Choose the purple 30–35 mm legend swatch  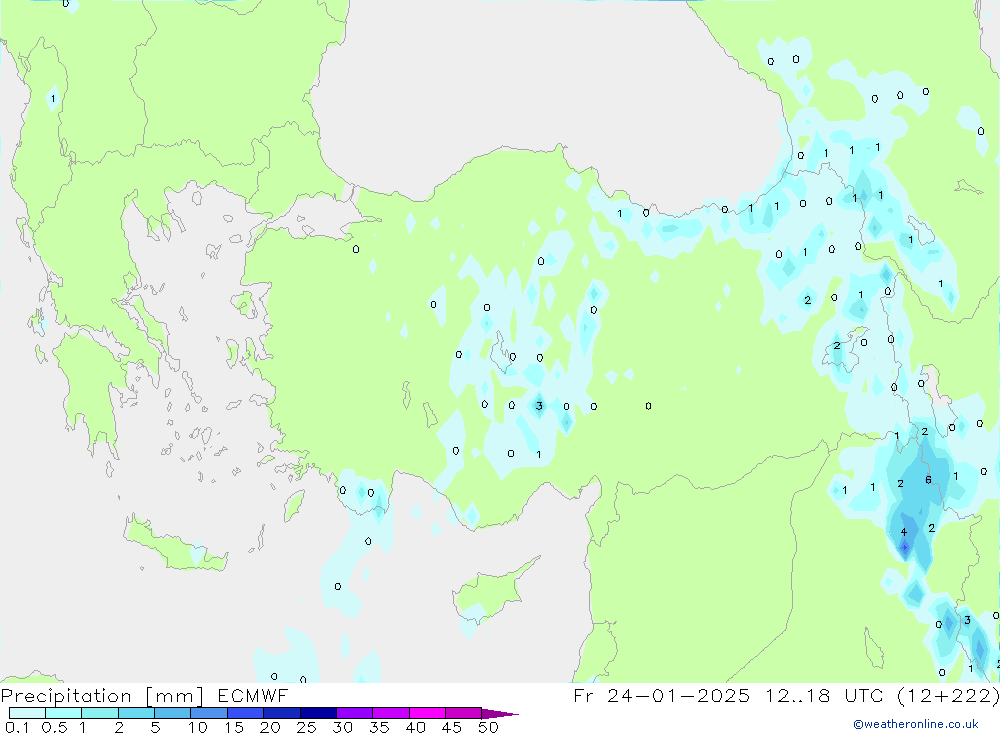click(x=354, y=714)
